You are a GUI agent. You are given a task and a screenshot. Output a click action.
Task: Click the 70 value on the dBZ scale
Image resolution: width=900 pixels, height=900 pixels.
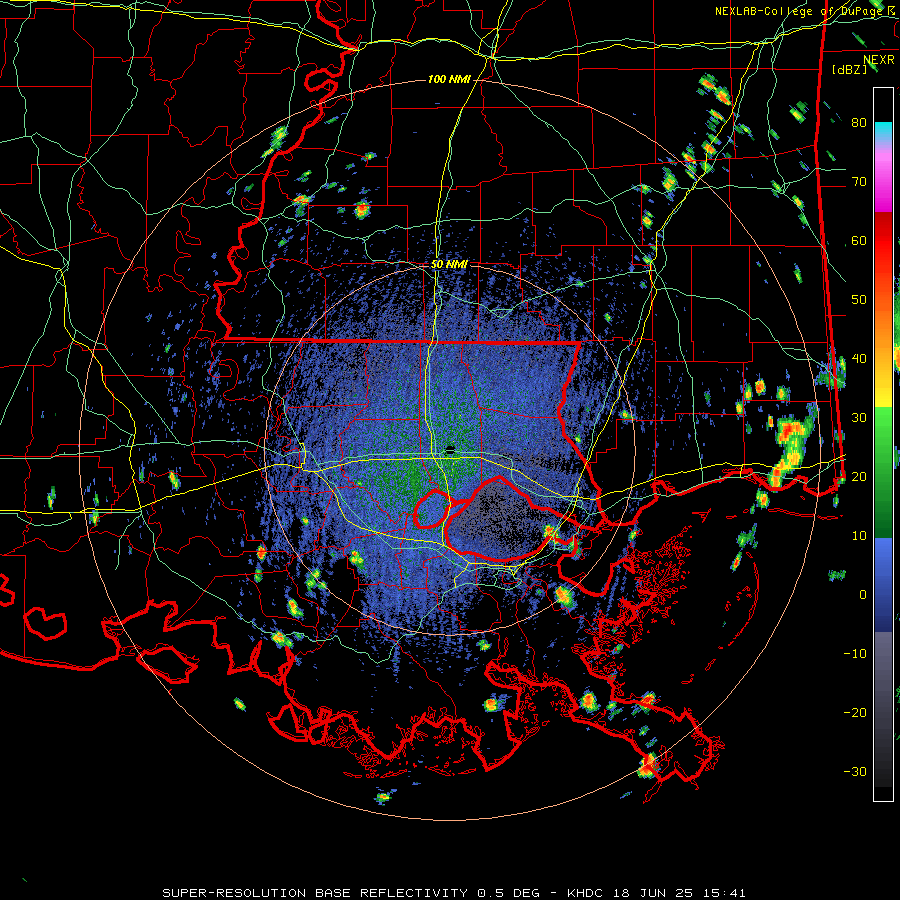pos(859,181)
